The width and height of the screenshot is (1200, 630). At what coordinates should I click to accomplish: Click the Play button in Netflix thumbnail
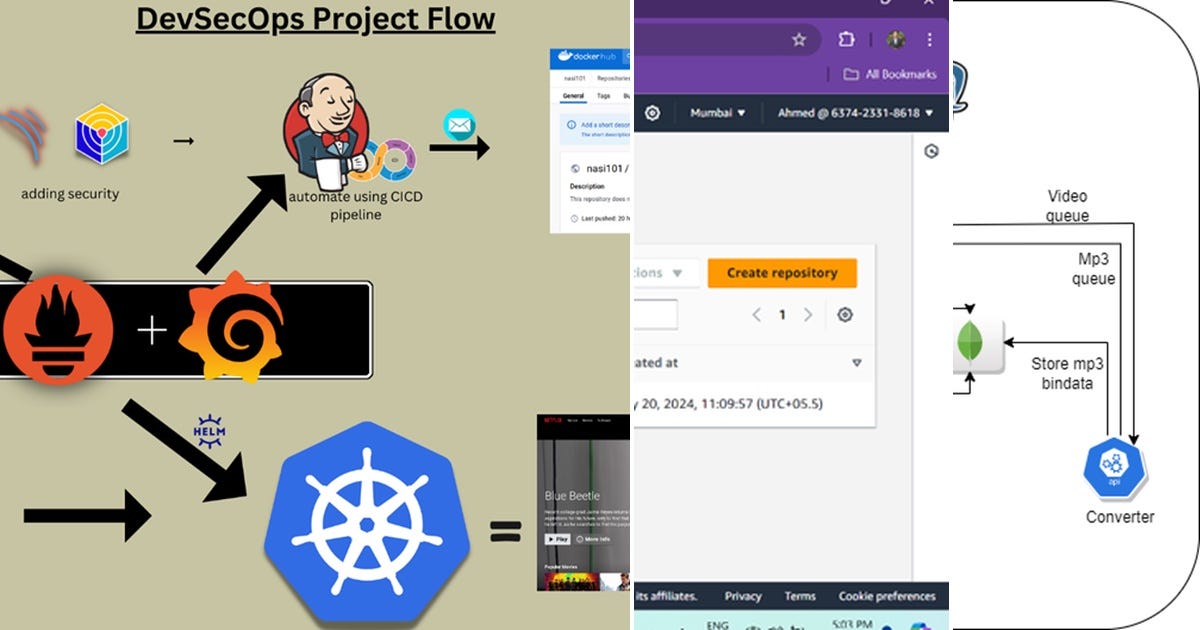click(556, 539)
